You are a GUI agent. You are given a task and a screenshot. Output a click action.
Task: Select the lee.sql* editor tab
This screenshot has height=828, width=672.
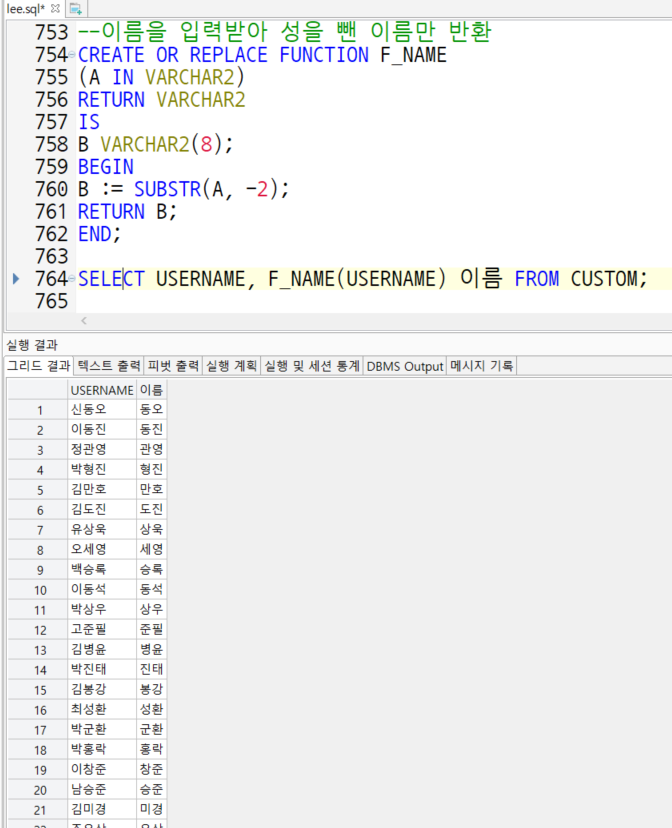pos(25,8)
